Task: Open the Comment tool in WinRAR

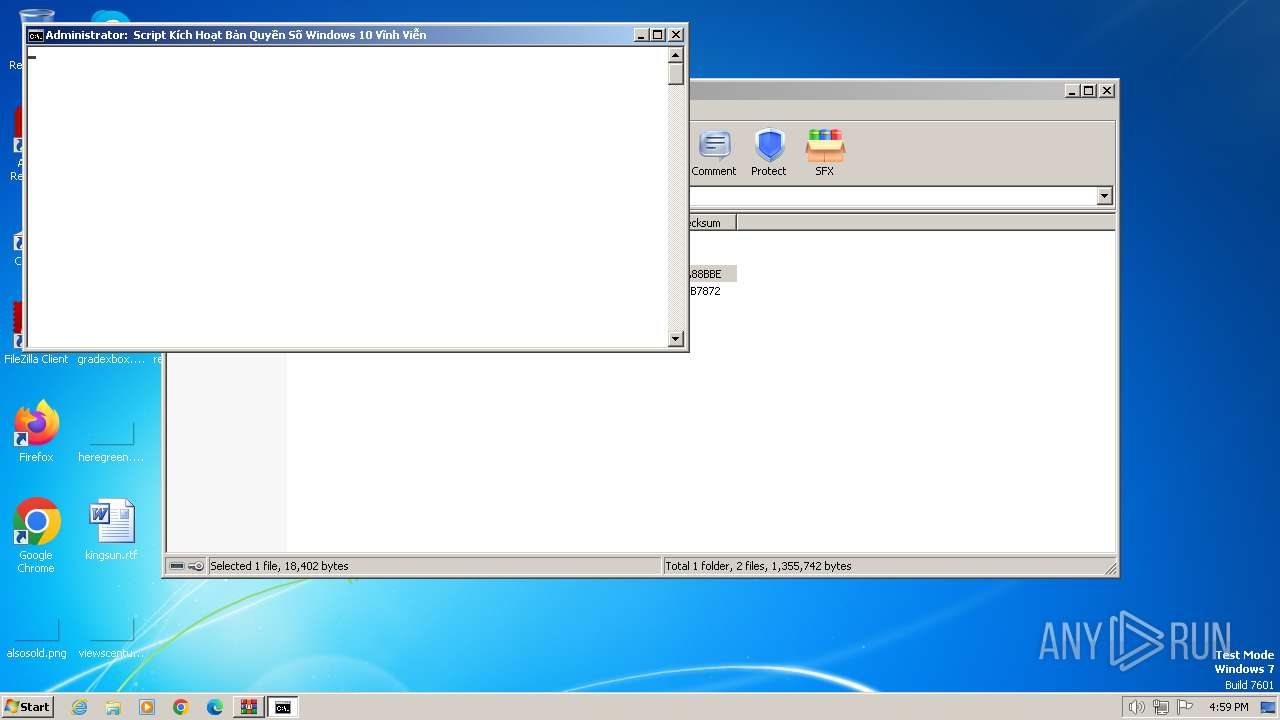Action: pos(714,152)
